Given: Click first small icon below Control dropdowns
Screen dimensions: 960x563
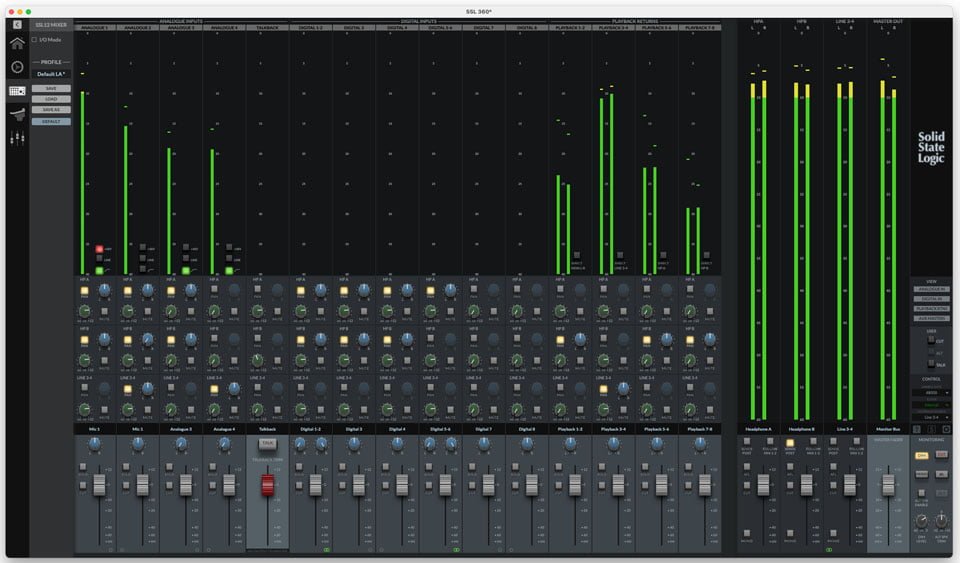Looking at the screenshot, I should click(917, 430).
